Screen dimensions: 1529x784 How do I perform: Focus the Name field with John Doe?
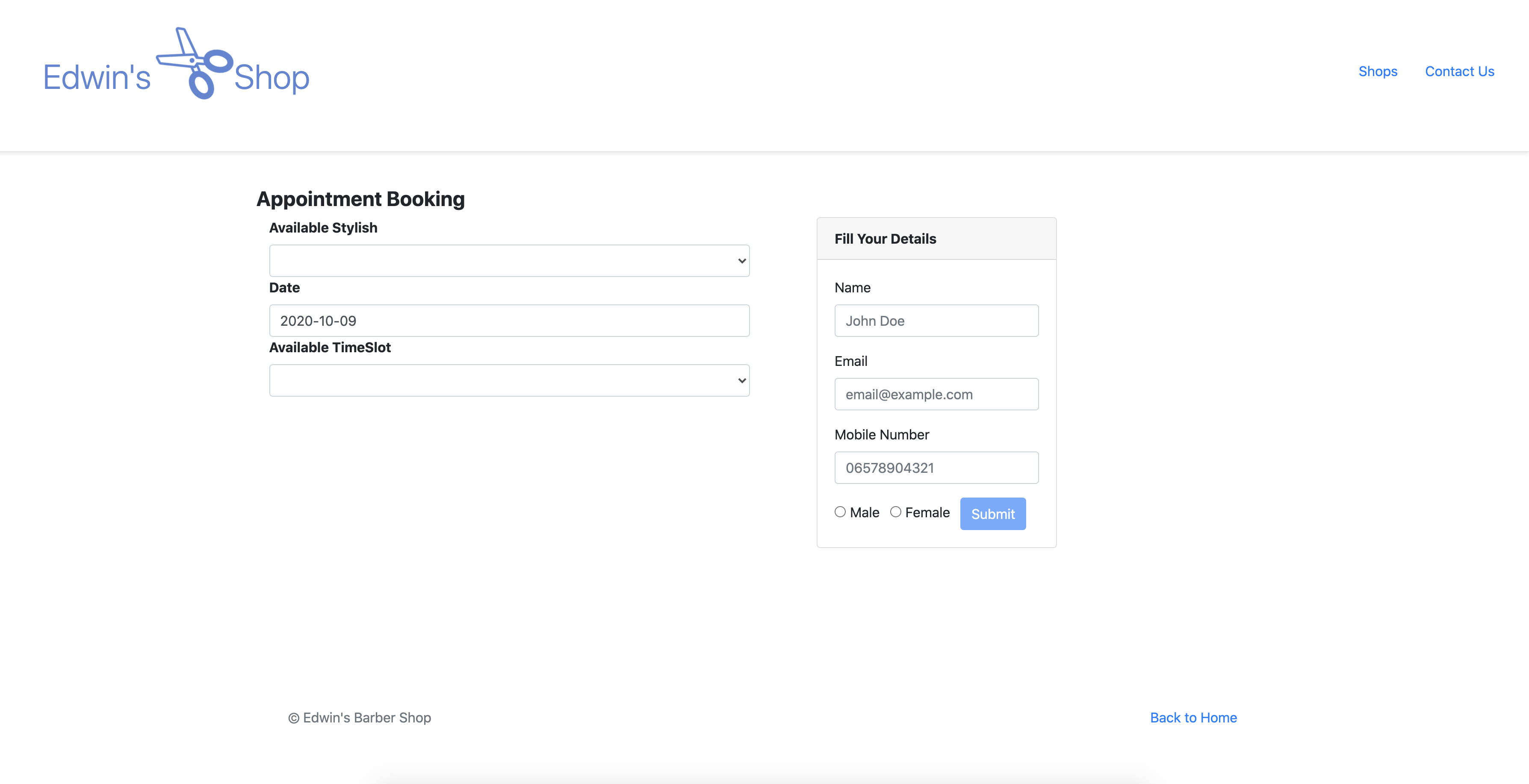pos(936,321)
